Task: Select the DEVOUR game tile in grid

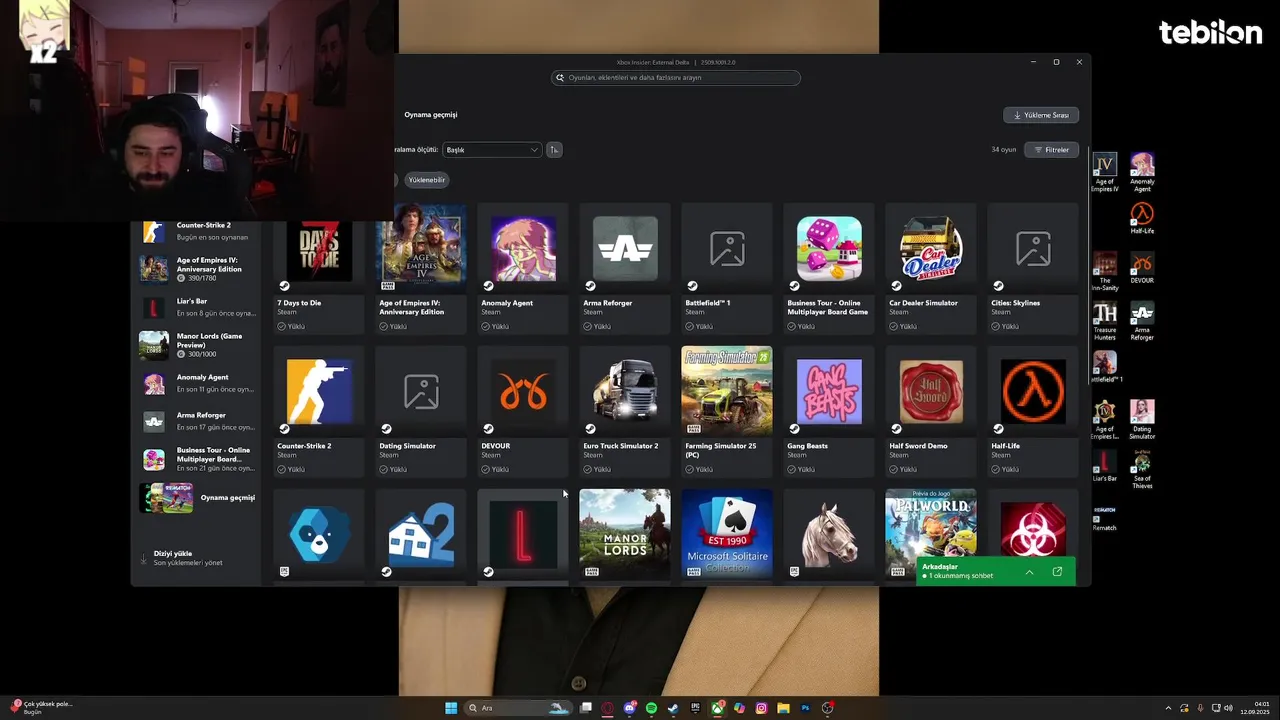Action: tap(523, 412)
